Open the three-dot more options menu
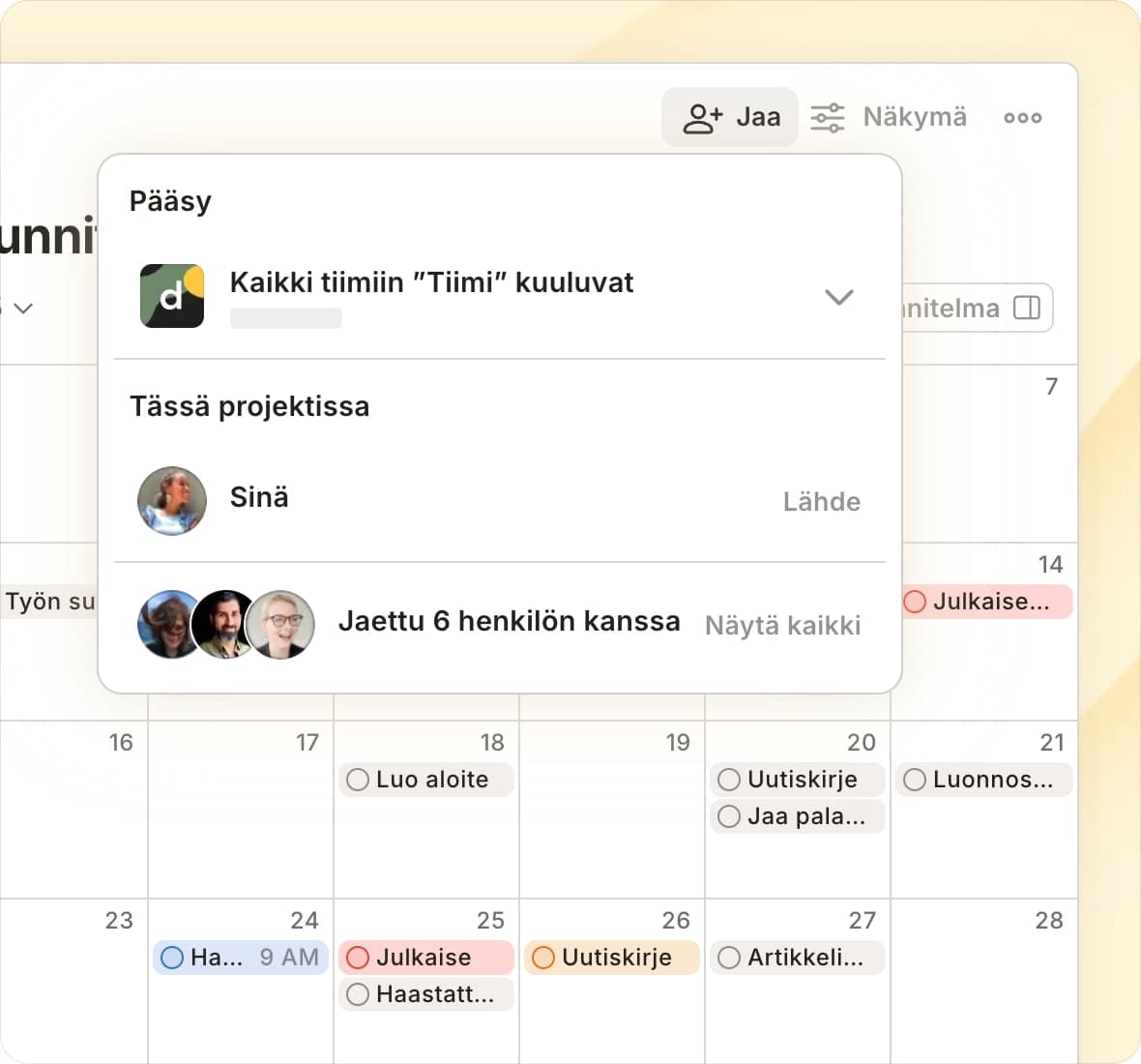This screenshot has height=1064, width=1141. [x=1022, y=118]
